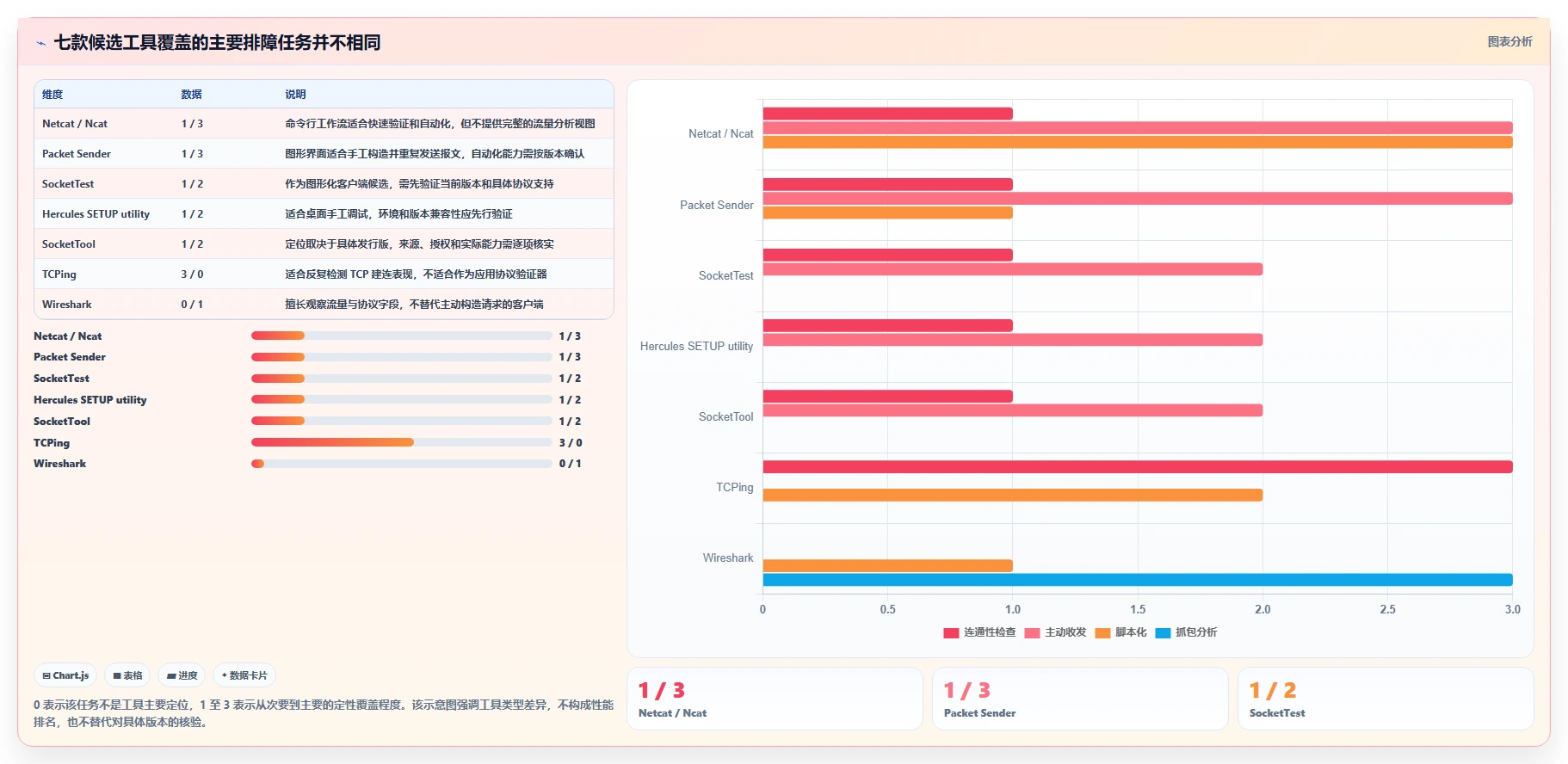Select the Wireshark table row name
1568x764 pixels.
pyautogui.click(x=66, y=305)
